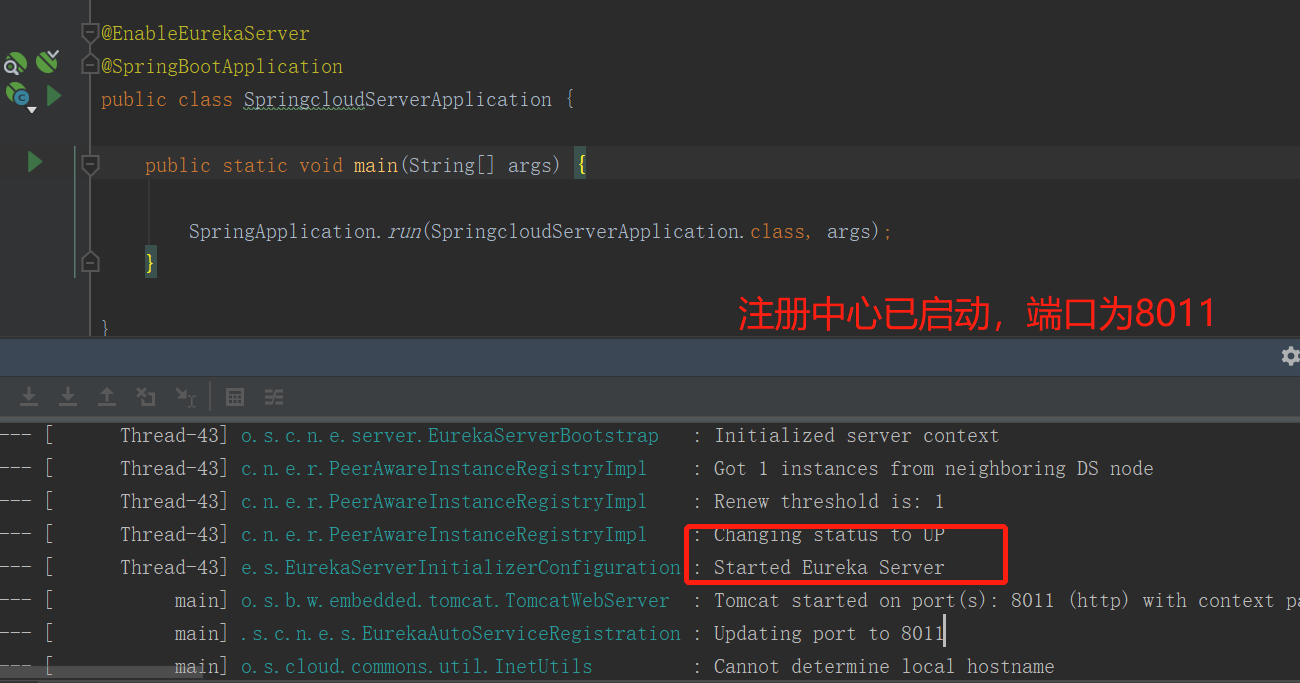The width and height of the screenshot is (1300, 683).
Task: Open the Evaluate Expression calculator icon
Action: [235, 397]
